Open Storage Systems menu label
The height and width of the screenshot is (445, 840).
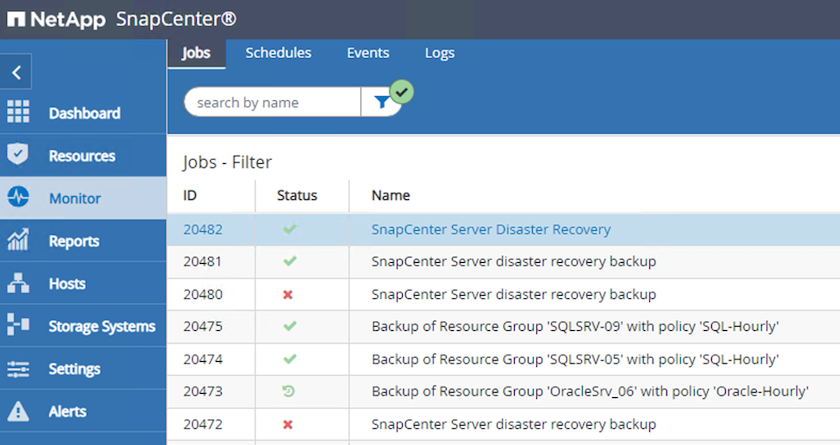pyautogui.click(x=102, y=326)
